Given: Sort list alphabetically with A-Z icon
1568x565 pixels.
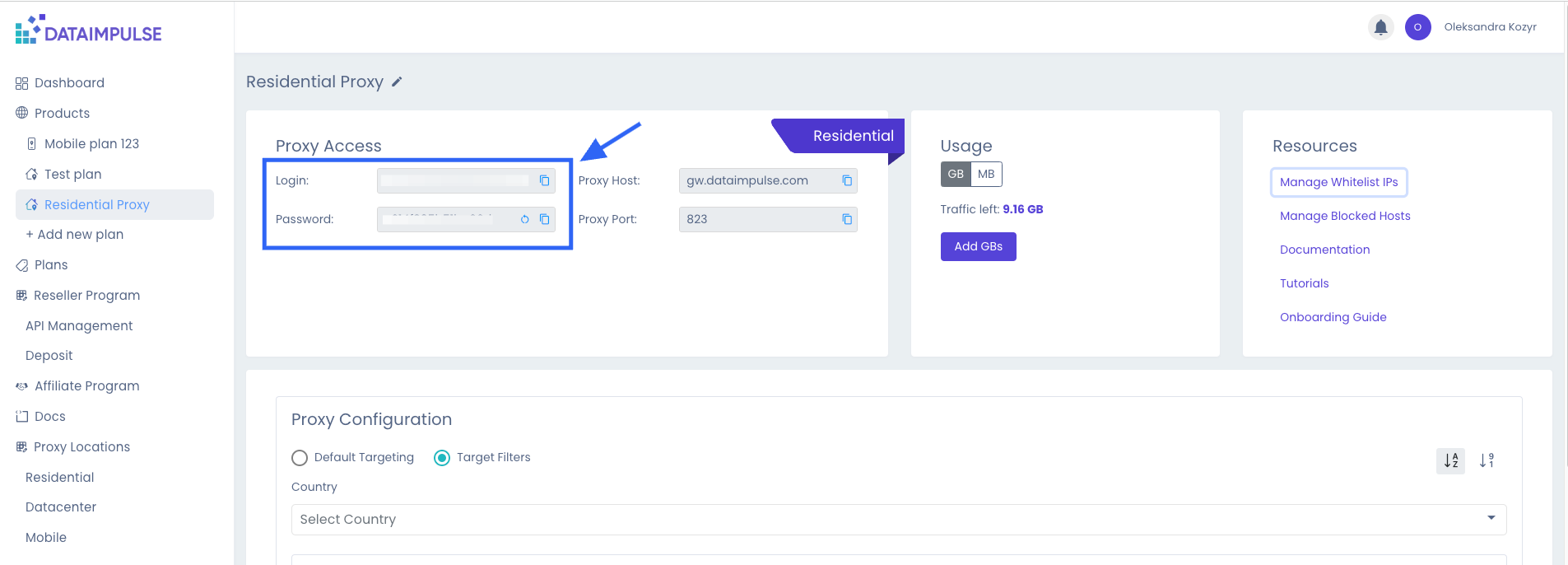Looking at the screenshot, I should 1450,460.
